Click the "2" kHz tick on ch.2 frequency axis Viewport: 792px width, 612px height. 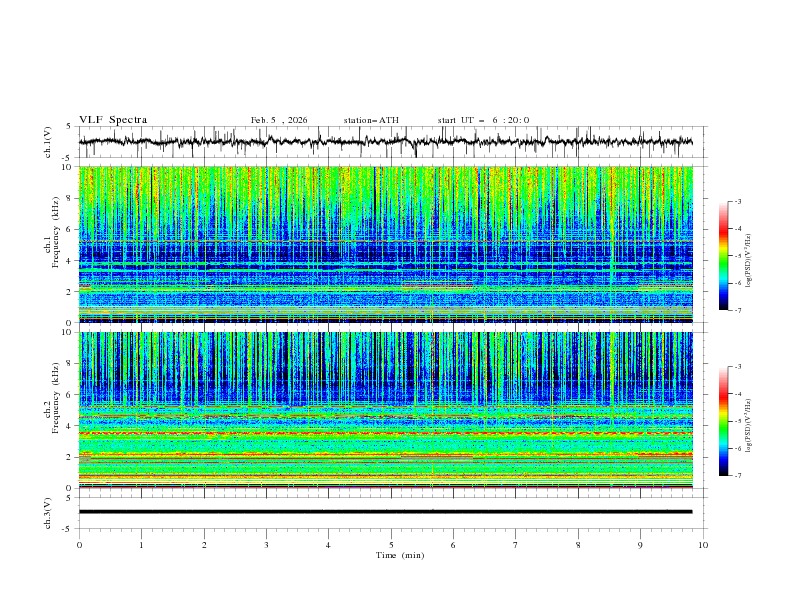[70, 457]
